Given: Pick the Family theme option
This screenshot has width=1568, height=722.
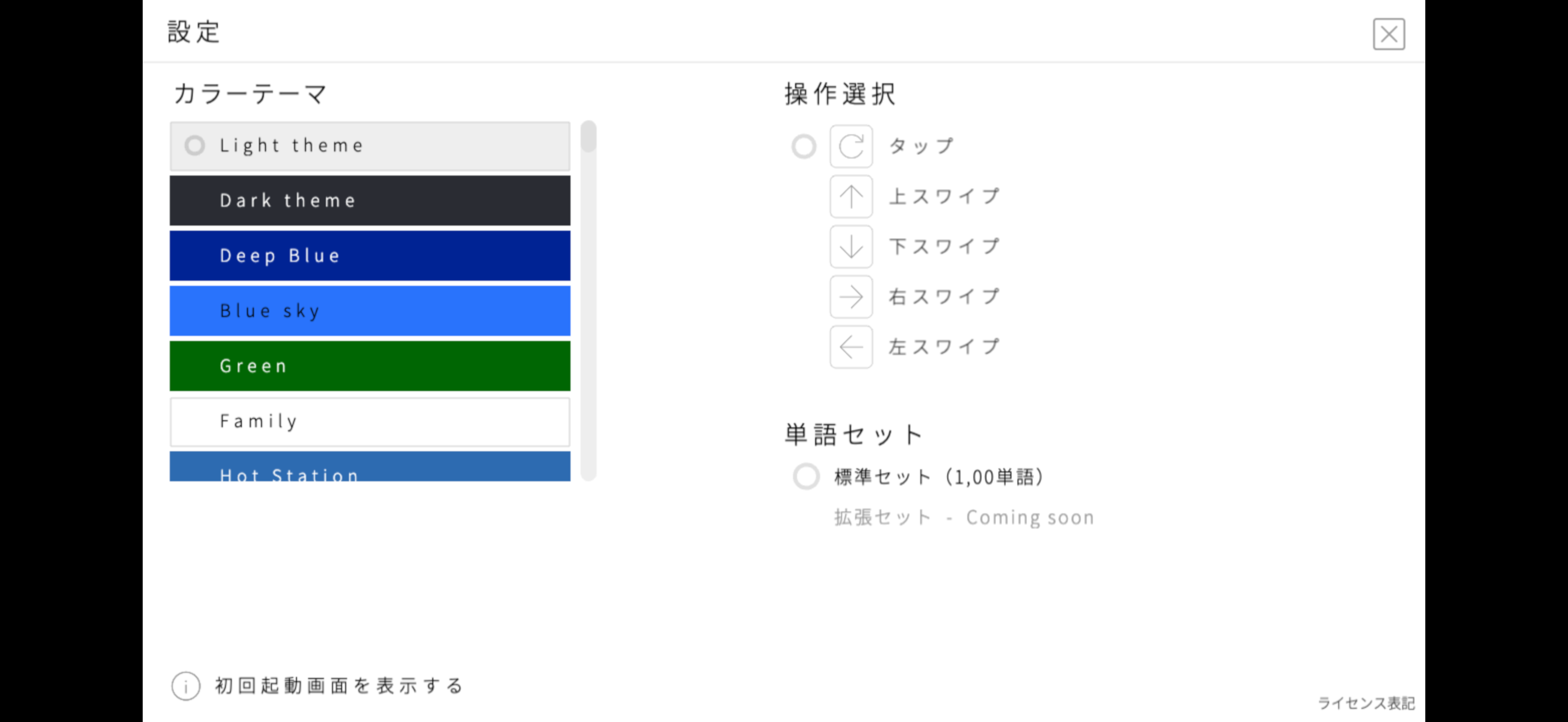Looking at the screenshot, I should tap(370, 422).
